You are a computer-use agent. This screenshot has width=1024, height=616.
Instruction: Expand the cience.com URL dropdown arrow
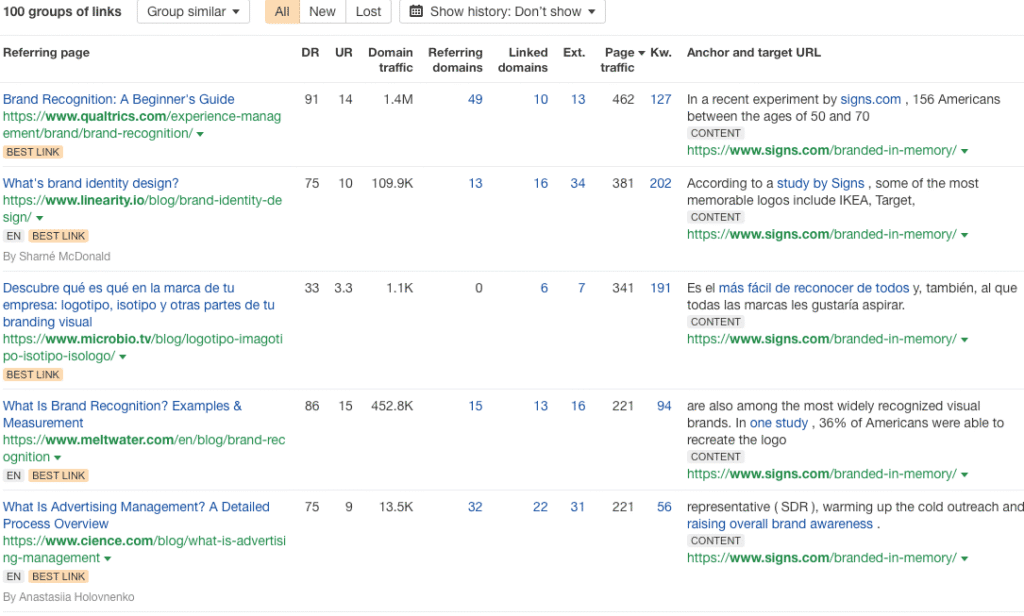coord(107,559)
